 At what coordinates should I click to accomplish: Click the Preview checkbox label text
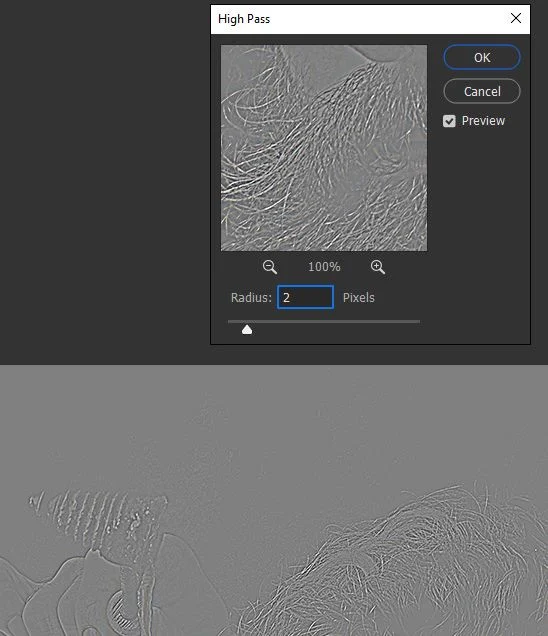tap(483, 121)
